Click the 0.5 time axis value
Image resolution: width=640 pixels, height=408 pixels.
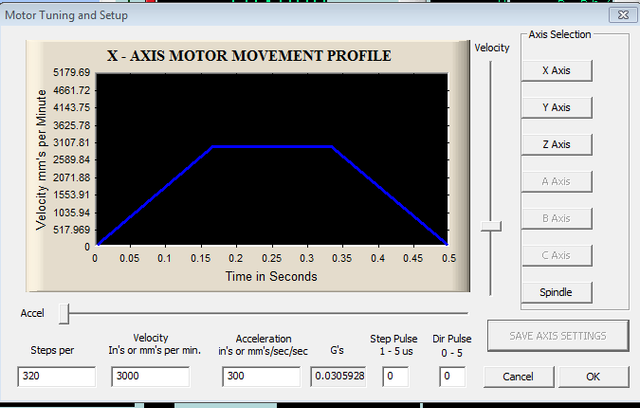coord(449,259)
